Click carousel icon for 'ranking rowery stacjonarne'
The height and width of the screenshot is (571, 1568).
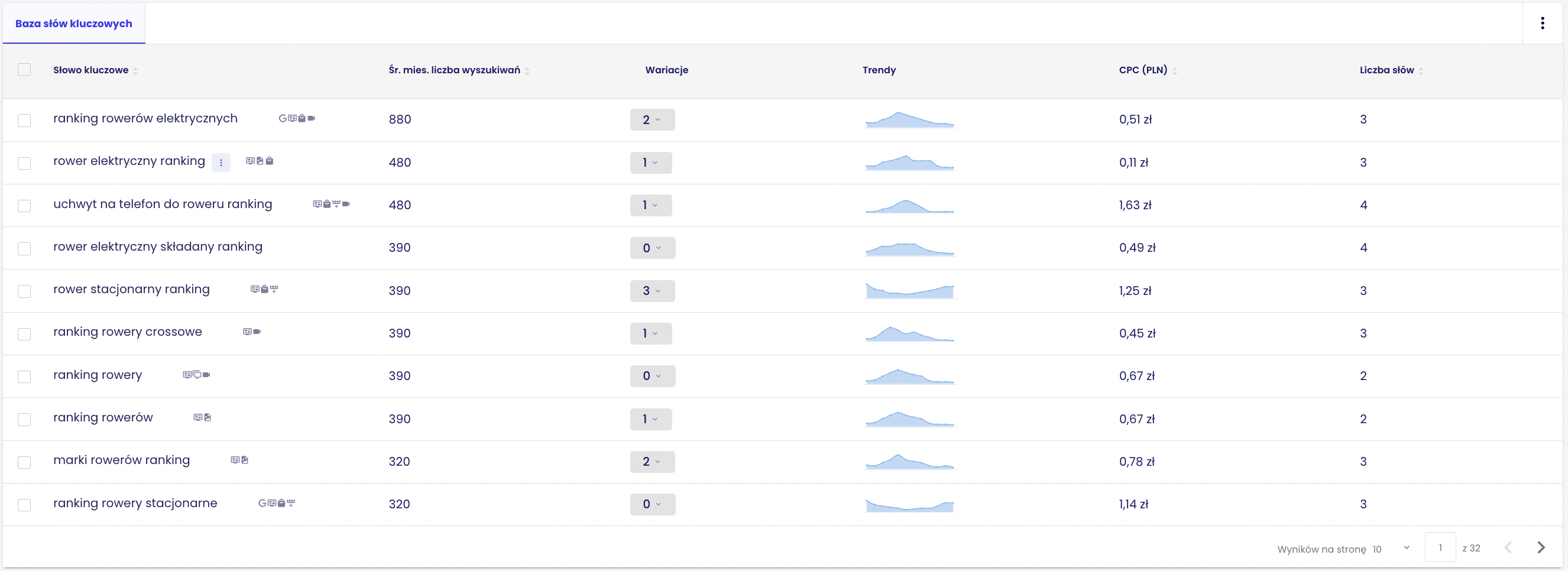(291, 504)
